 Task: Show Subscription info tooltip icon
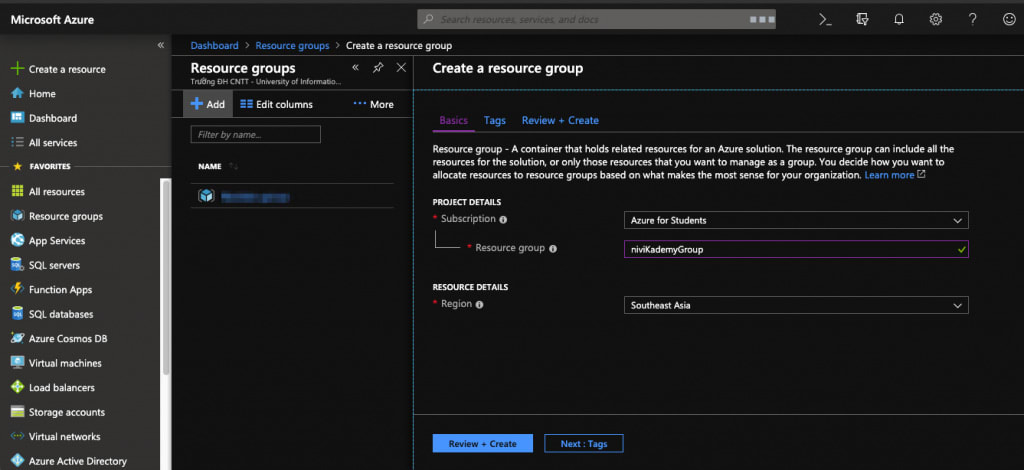[503, 220]
